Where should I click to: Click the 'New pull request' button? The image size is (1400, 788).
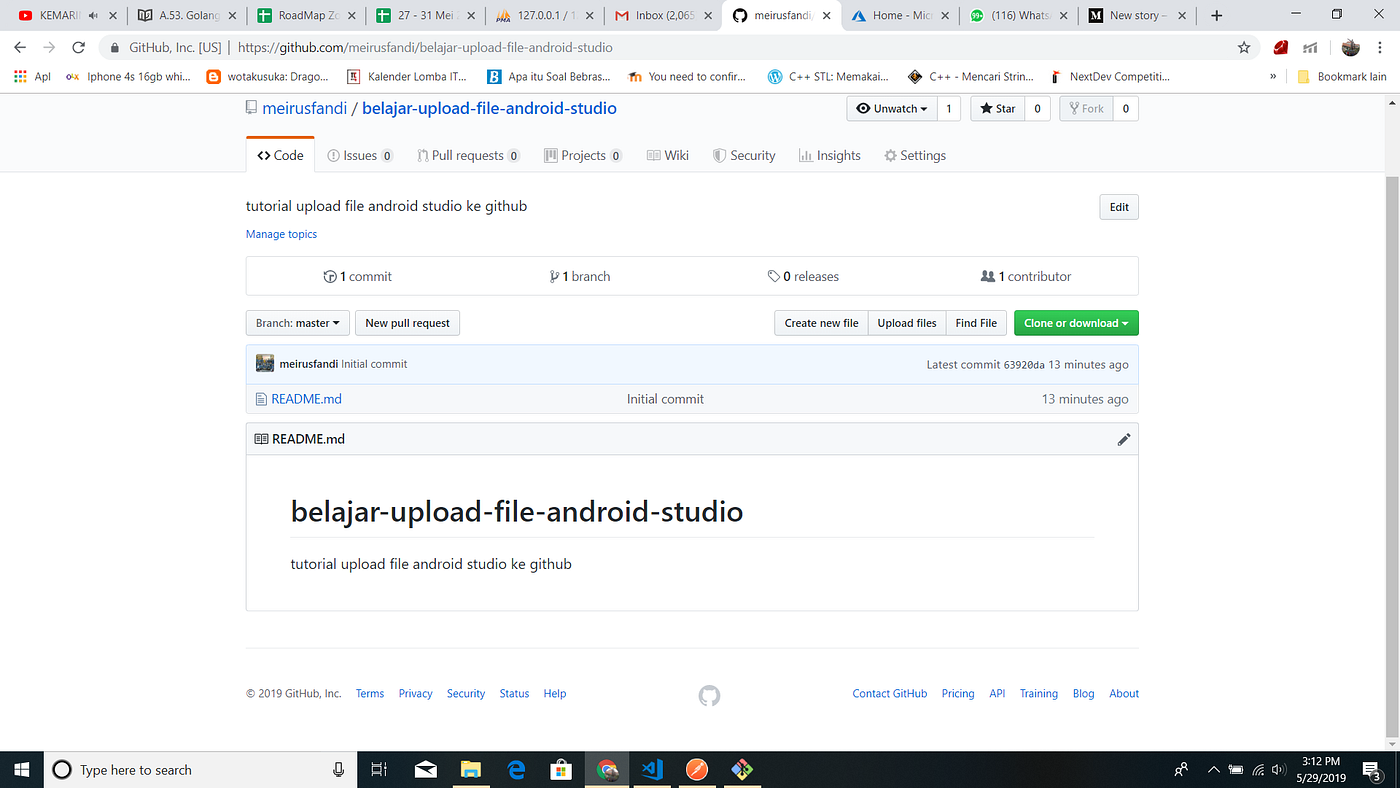pos(407,322)
